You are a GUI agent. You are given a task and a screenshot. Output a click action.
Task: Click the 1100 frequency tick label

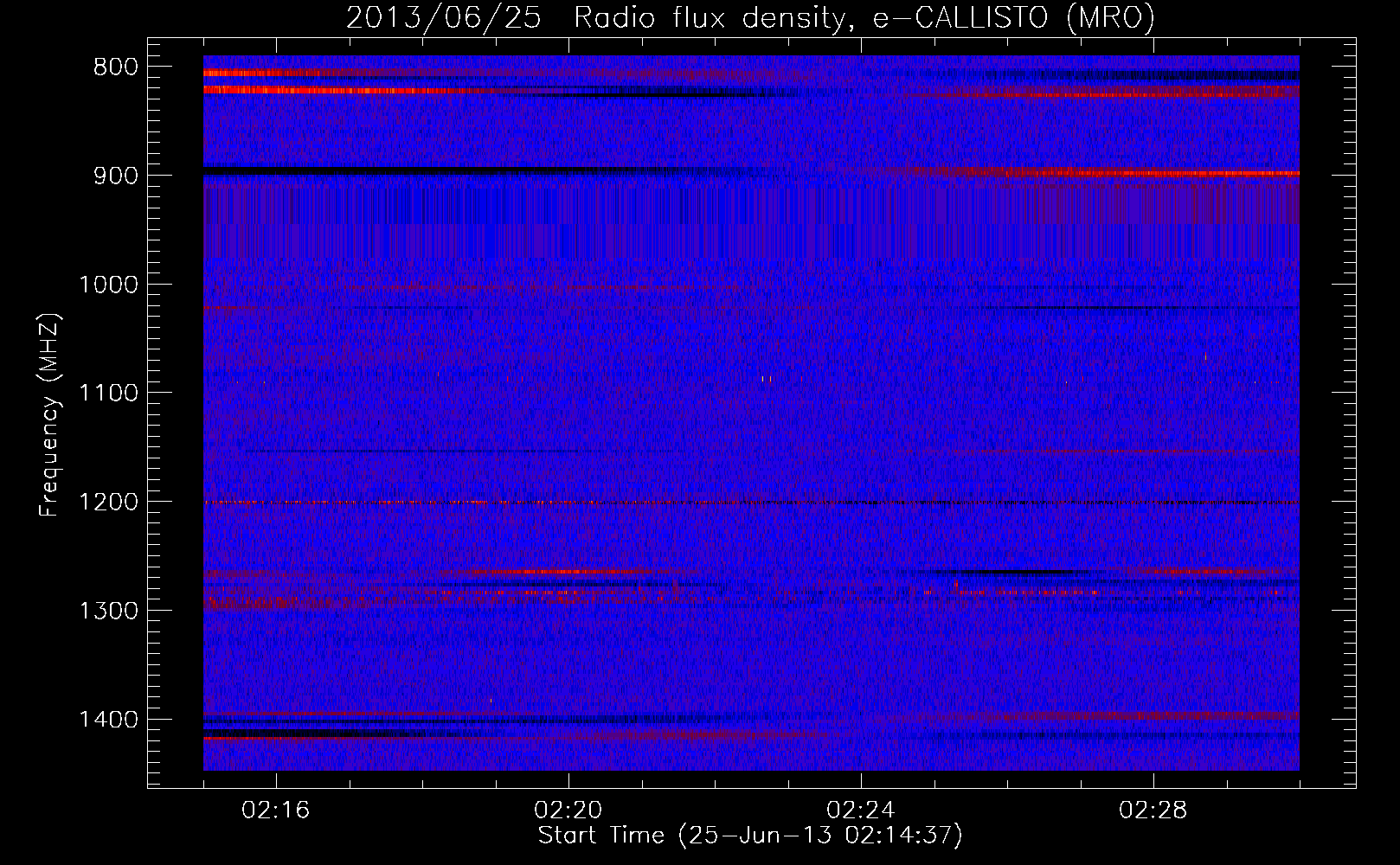108,394
